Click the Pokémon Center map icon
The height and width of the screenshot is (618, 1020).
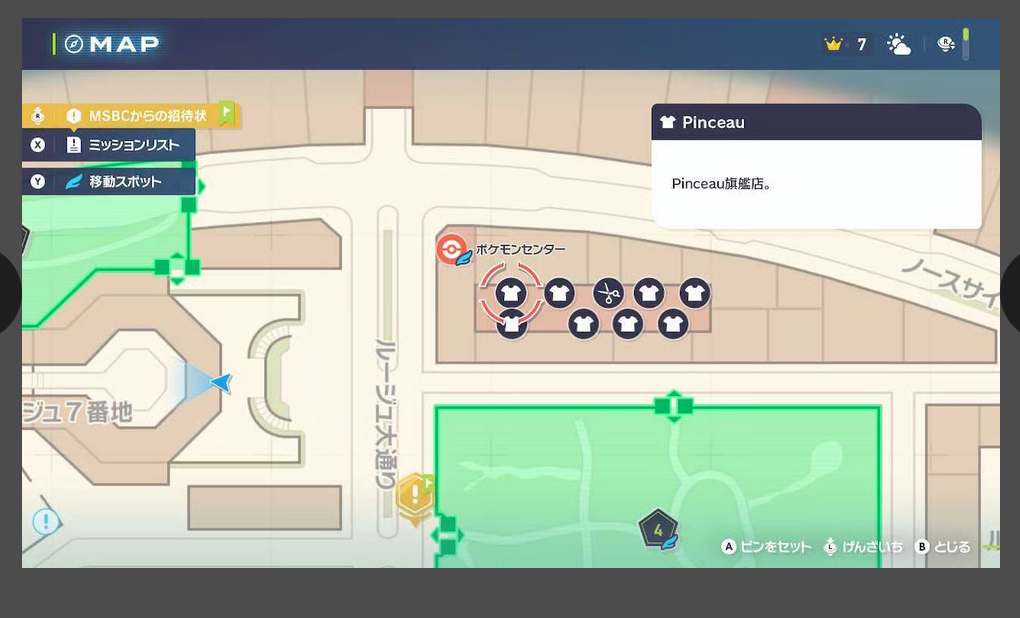452,249
